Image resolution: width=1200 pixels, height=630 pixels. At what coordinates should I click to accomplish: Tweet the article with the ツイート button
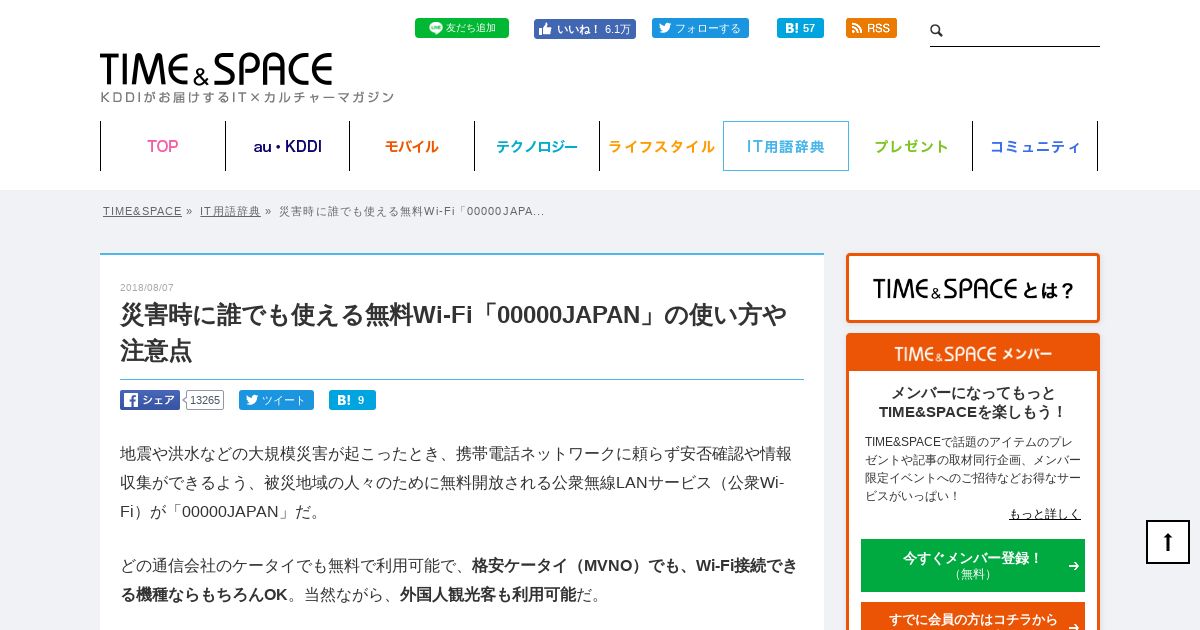pos(276,400)
